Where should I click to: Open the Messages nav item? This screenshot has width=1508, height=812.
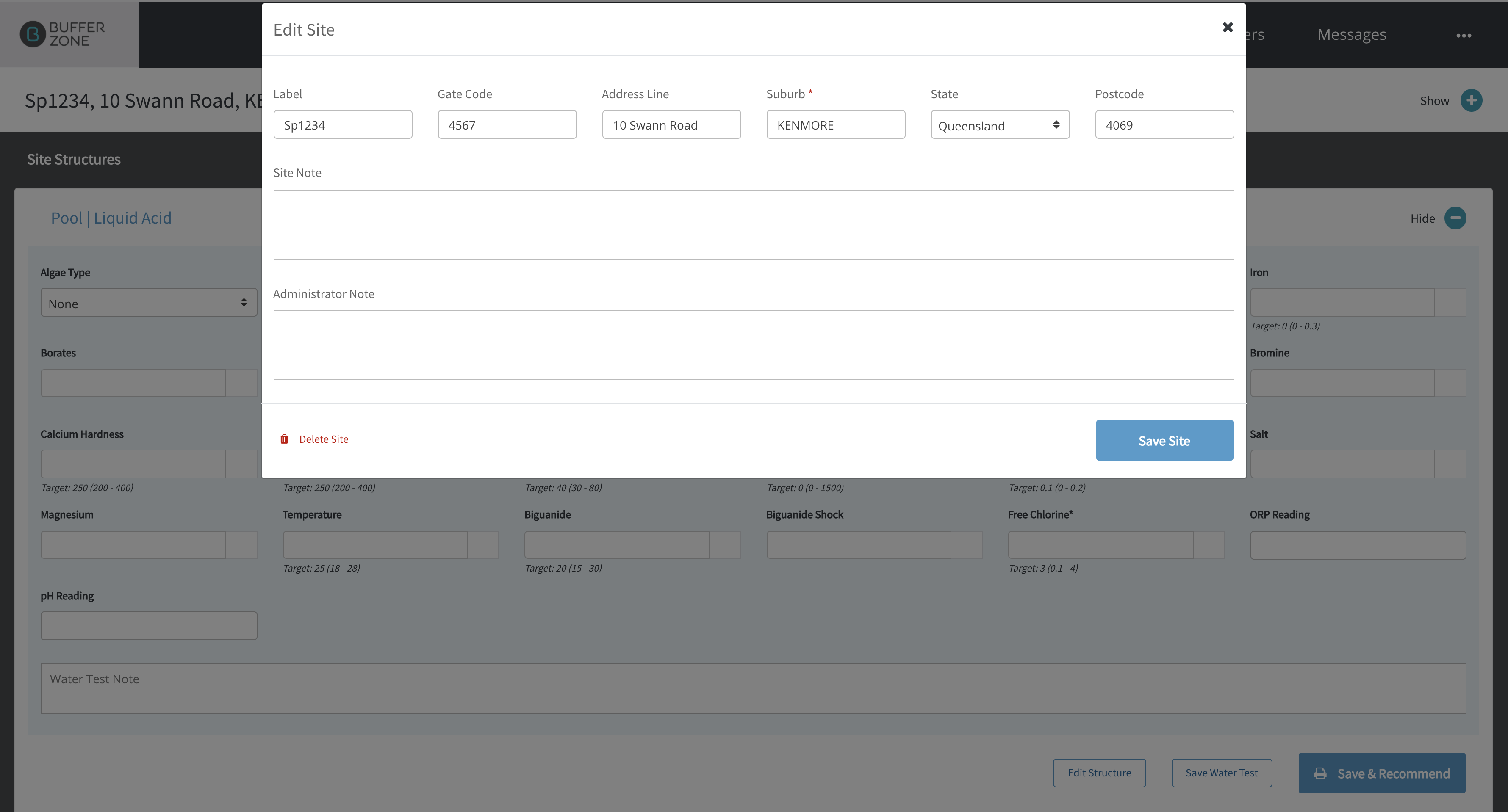tap(1352, 35)
